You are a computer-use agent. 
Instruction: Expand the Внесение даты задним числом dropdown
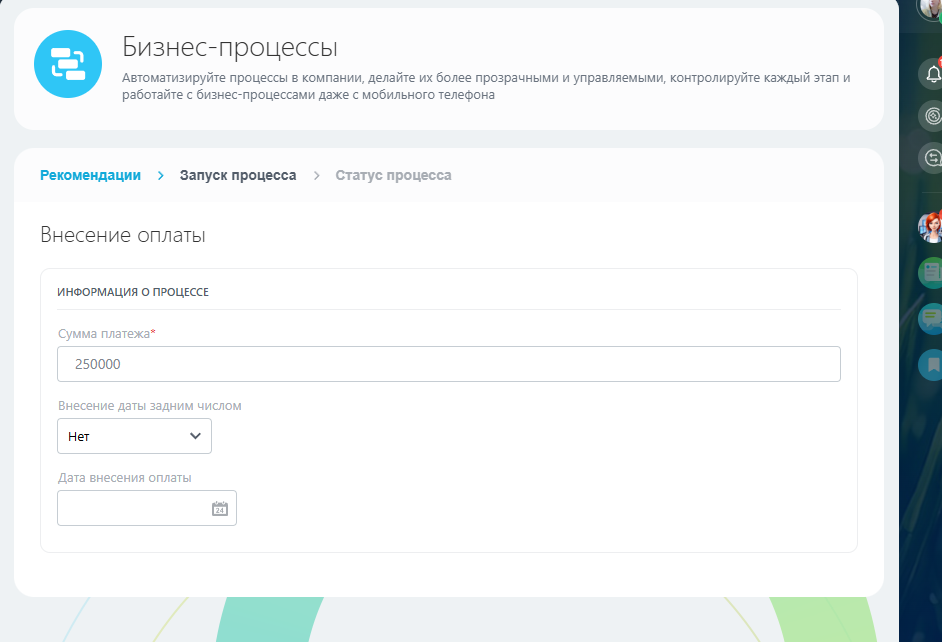coord(135,436)
